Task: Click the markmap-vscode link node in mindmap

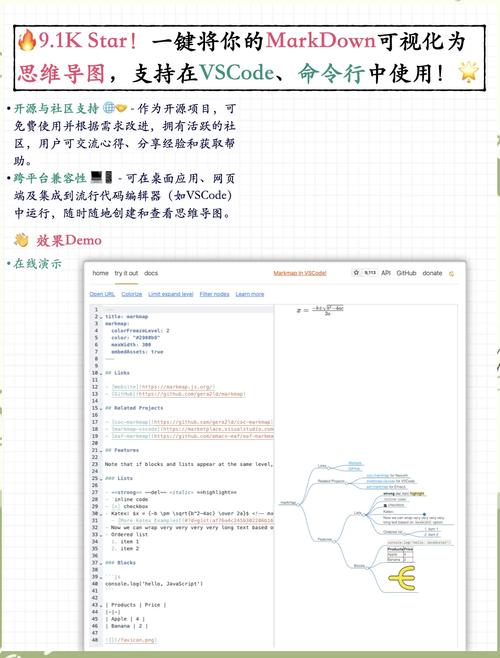Action: coord(380,481)
